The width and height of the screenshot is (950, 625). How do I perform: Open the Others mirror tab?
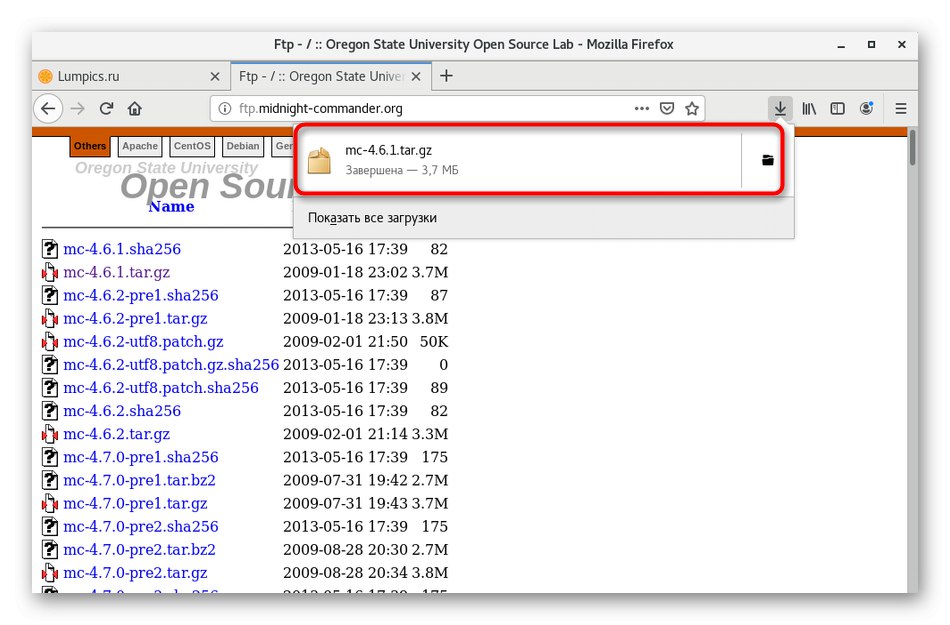tap(90, 146)
